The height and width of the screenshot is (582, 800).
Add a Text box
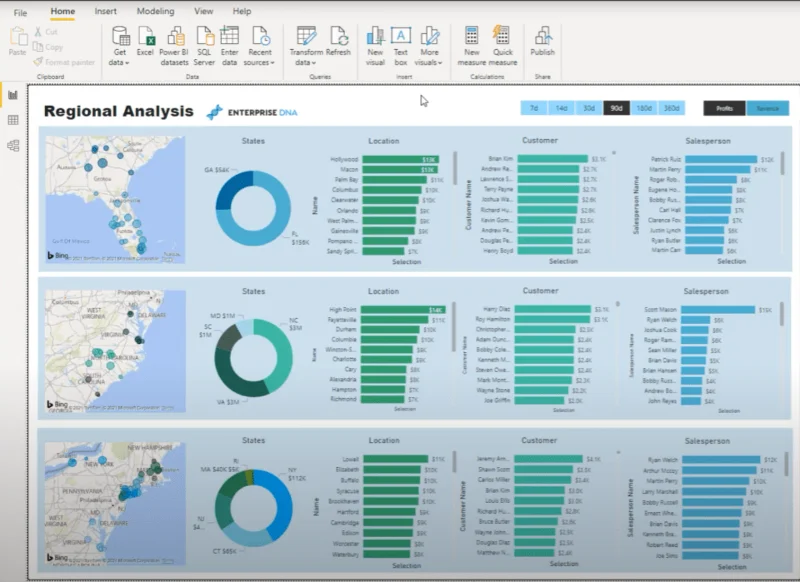[401, 46]
